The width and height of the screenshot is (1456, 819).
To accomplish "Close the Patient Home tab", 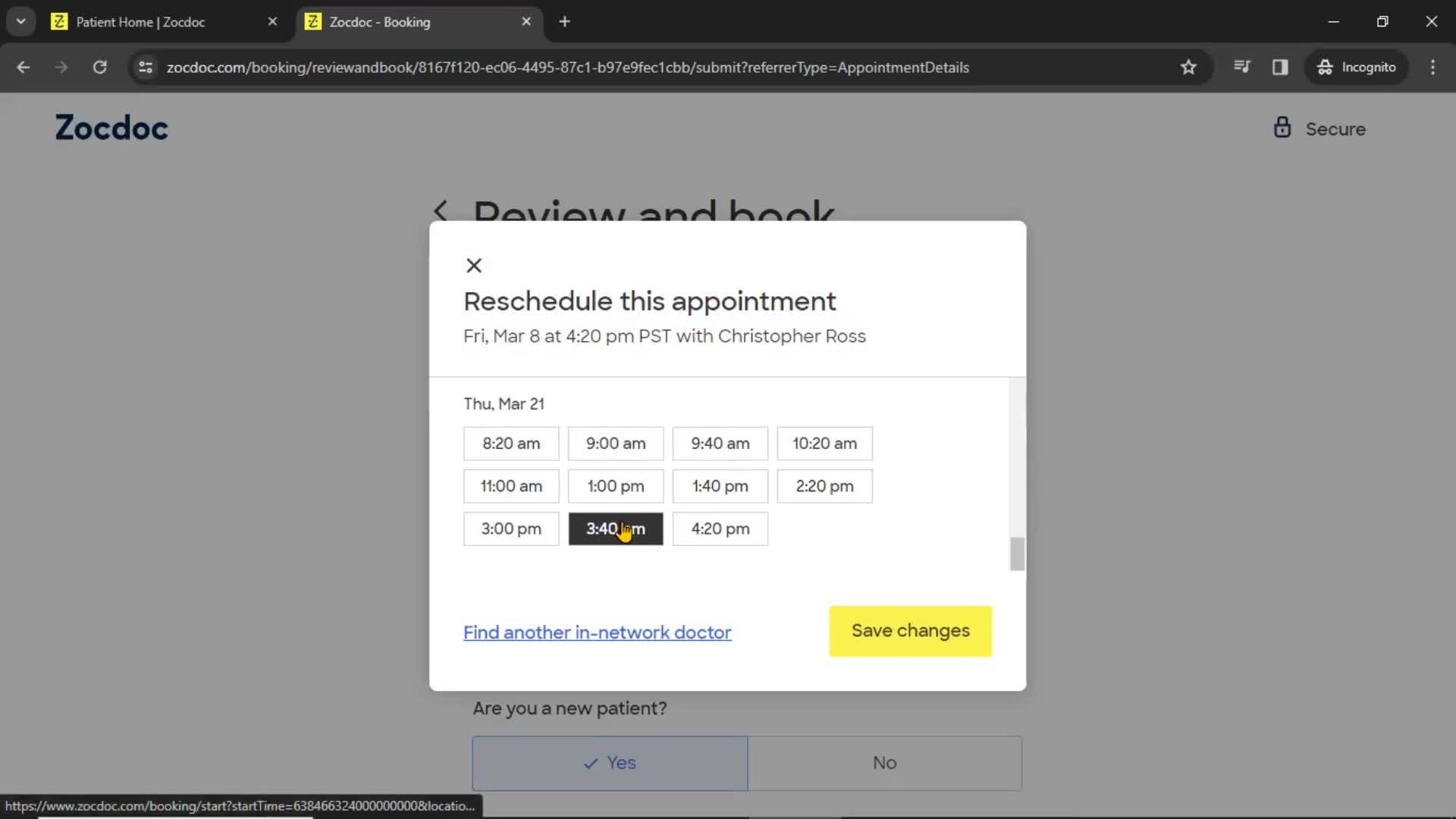I will [272, 22].
